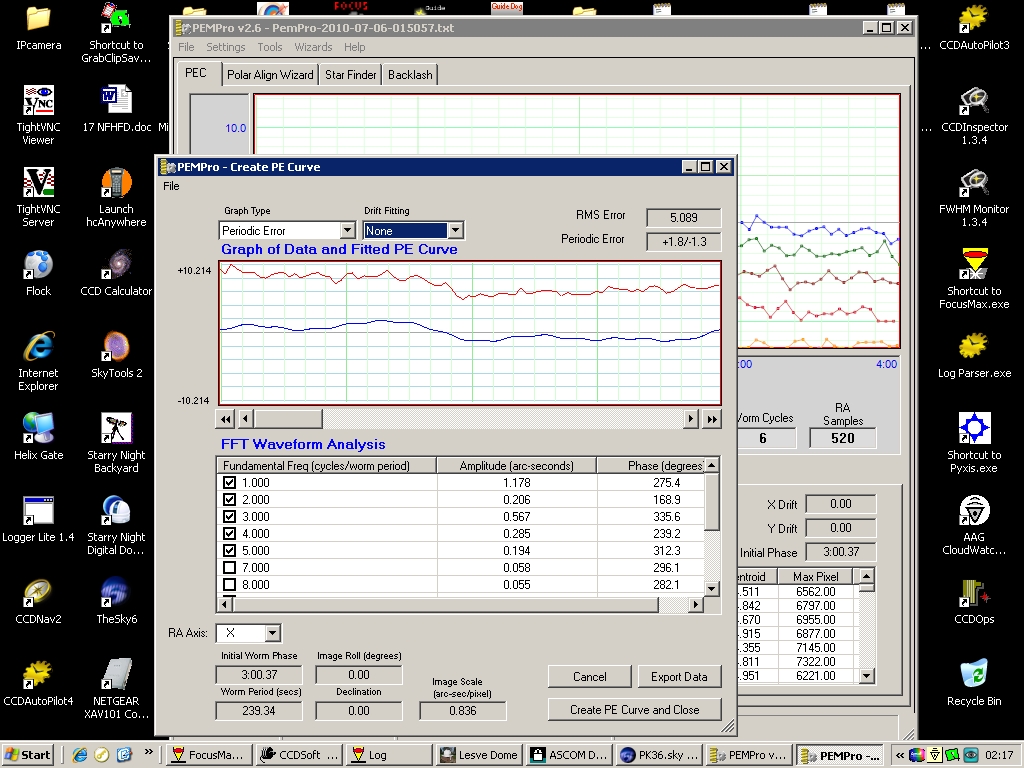Launch CCDAutoPilot3 desktop icon
Screen dimensions: 1024x768
click(974, 27)
